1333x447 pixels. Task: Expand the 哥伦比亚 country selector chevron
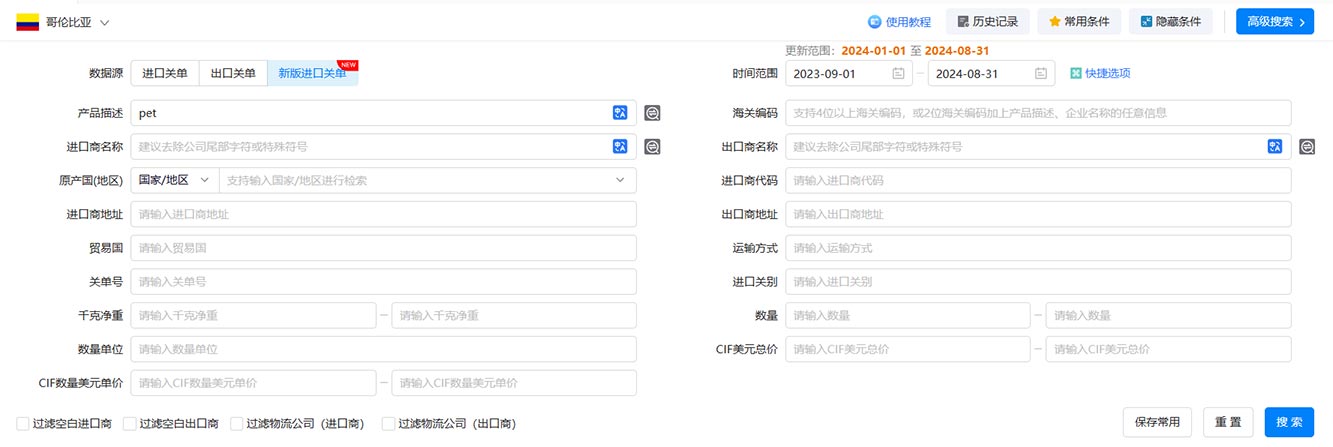(x=105, y=22)
